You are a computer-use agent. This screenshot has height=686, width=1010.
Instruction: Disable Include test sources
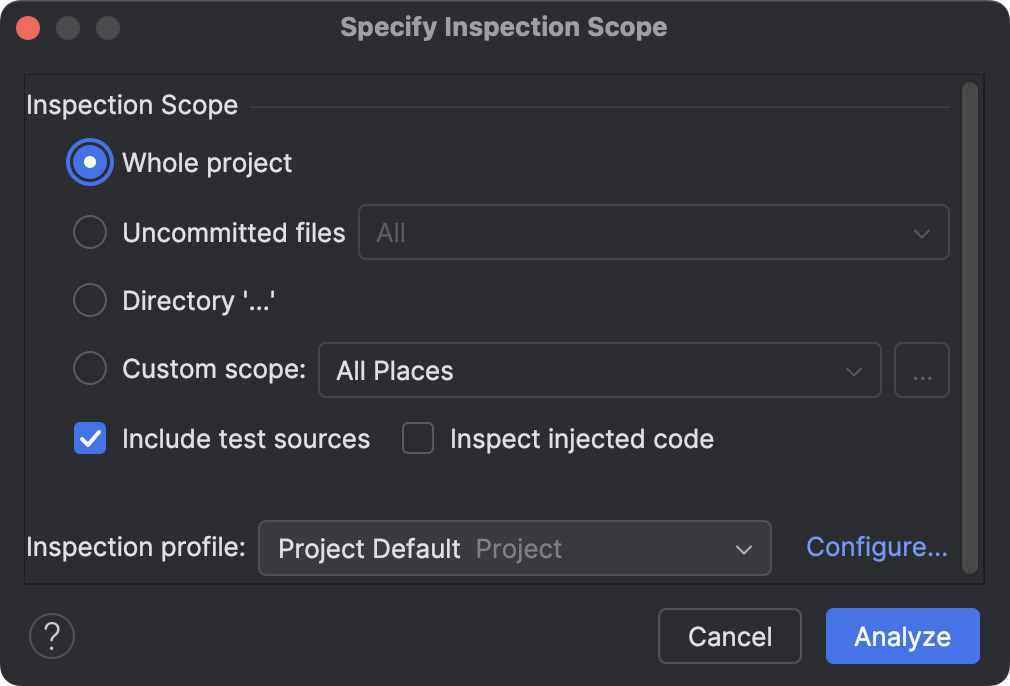pos(89,438)
